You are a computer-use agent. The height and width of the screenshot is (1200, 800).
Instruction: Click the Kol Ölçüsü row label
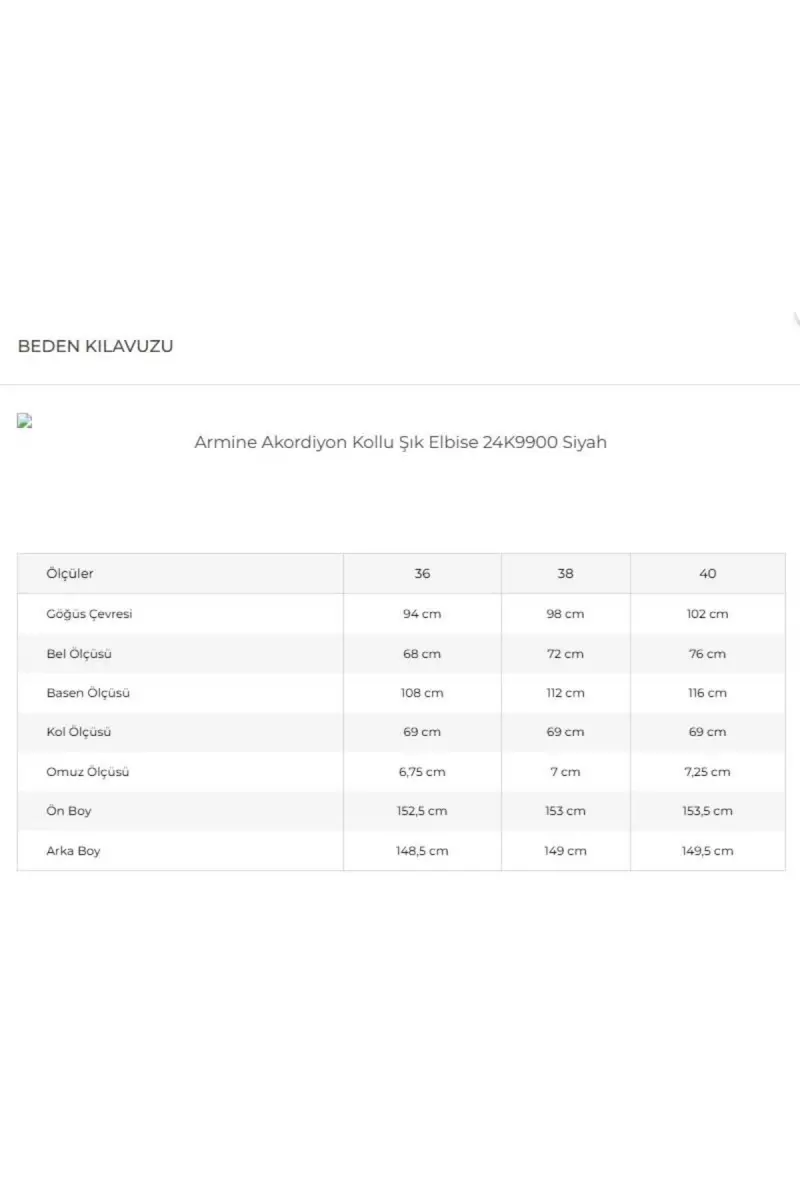click(79, 732)
